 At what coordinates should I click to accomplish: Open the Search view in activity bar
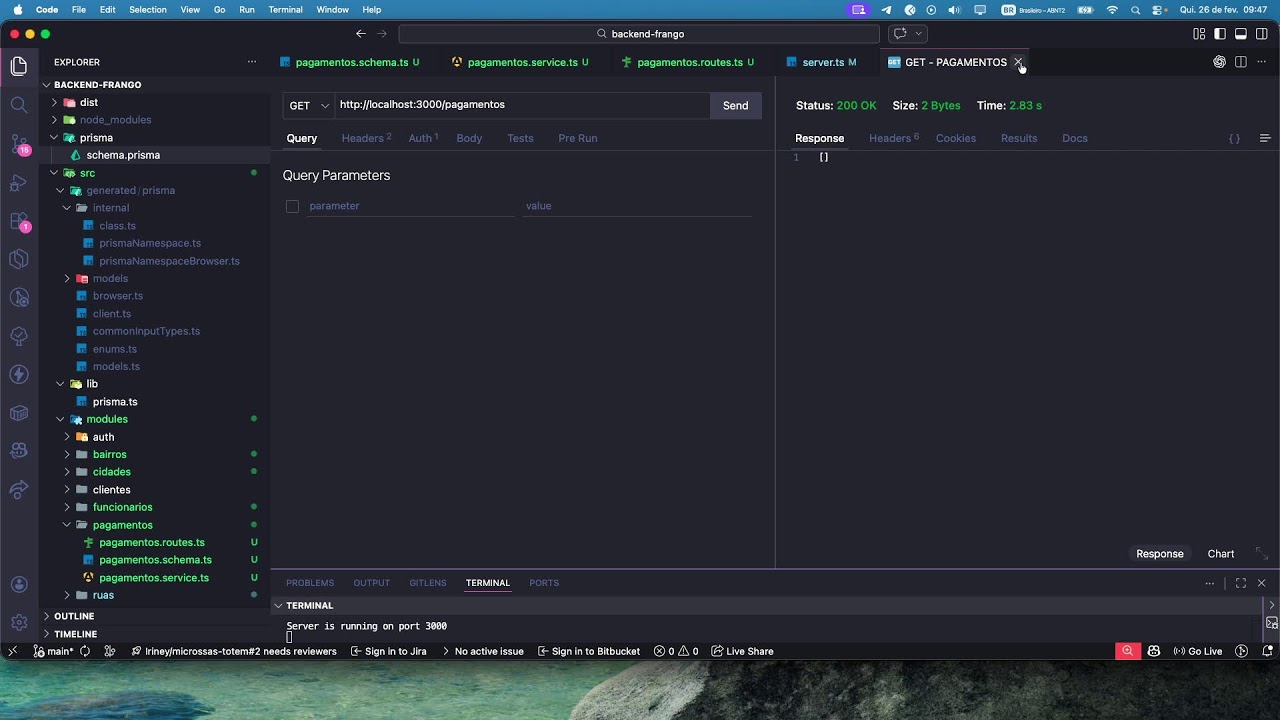pyautogui.click(x=19, y=105)
